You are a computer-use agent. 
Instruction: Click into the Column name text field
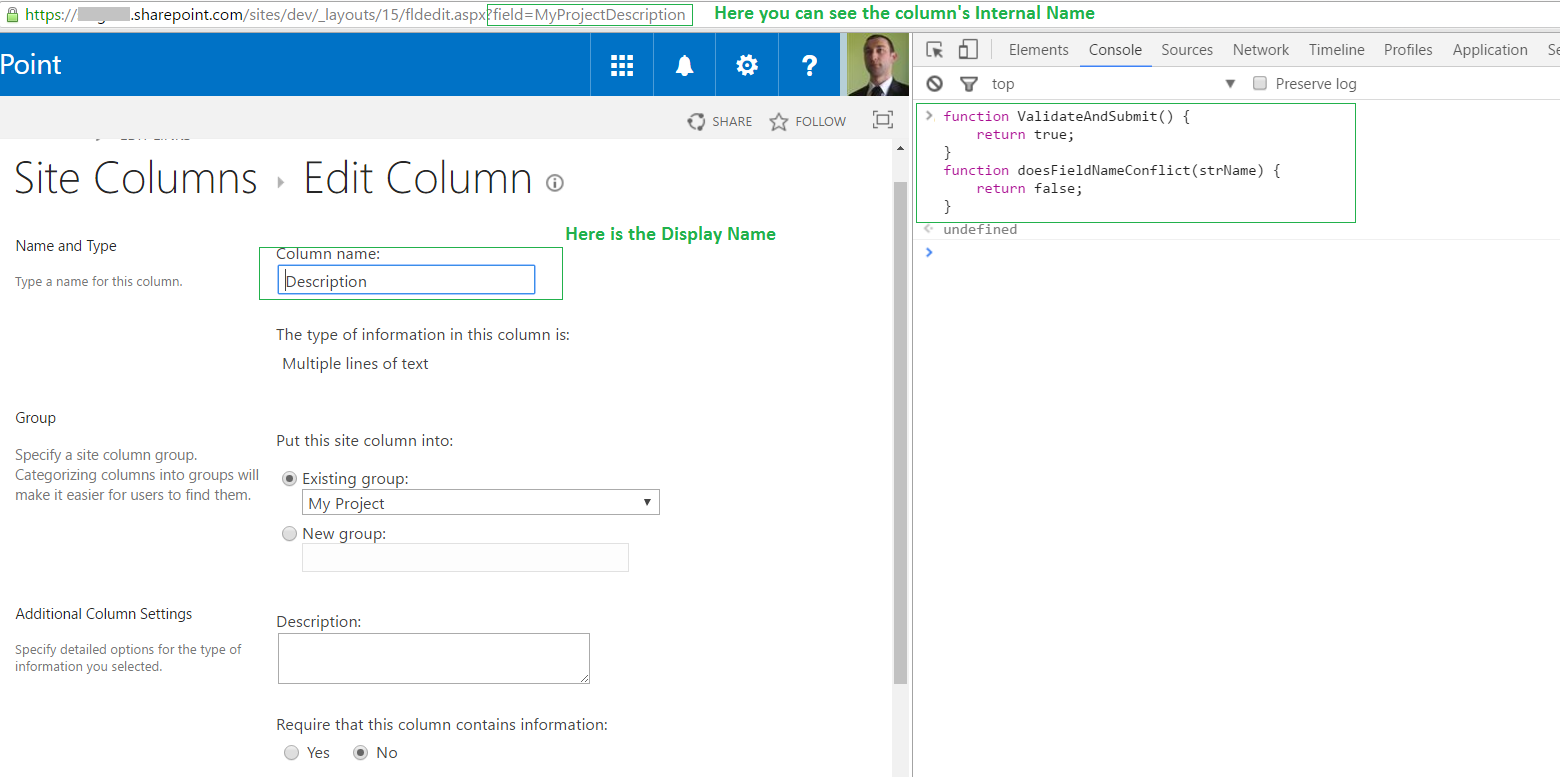point(407,281)
